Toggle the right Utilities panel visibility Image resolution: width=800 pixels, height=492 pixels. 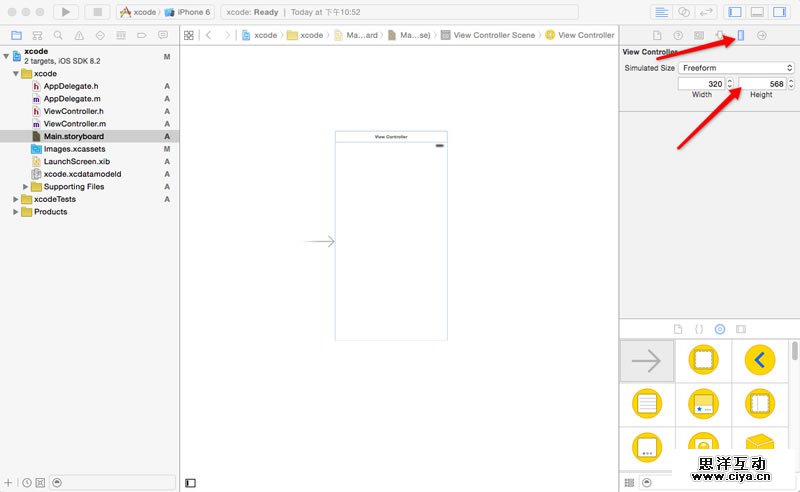click(x=780, y=12)
